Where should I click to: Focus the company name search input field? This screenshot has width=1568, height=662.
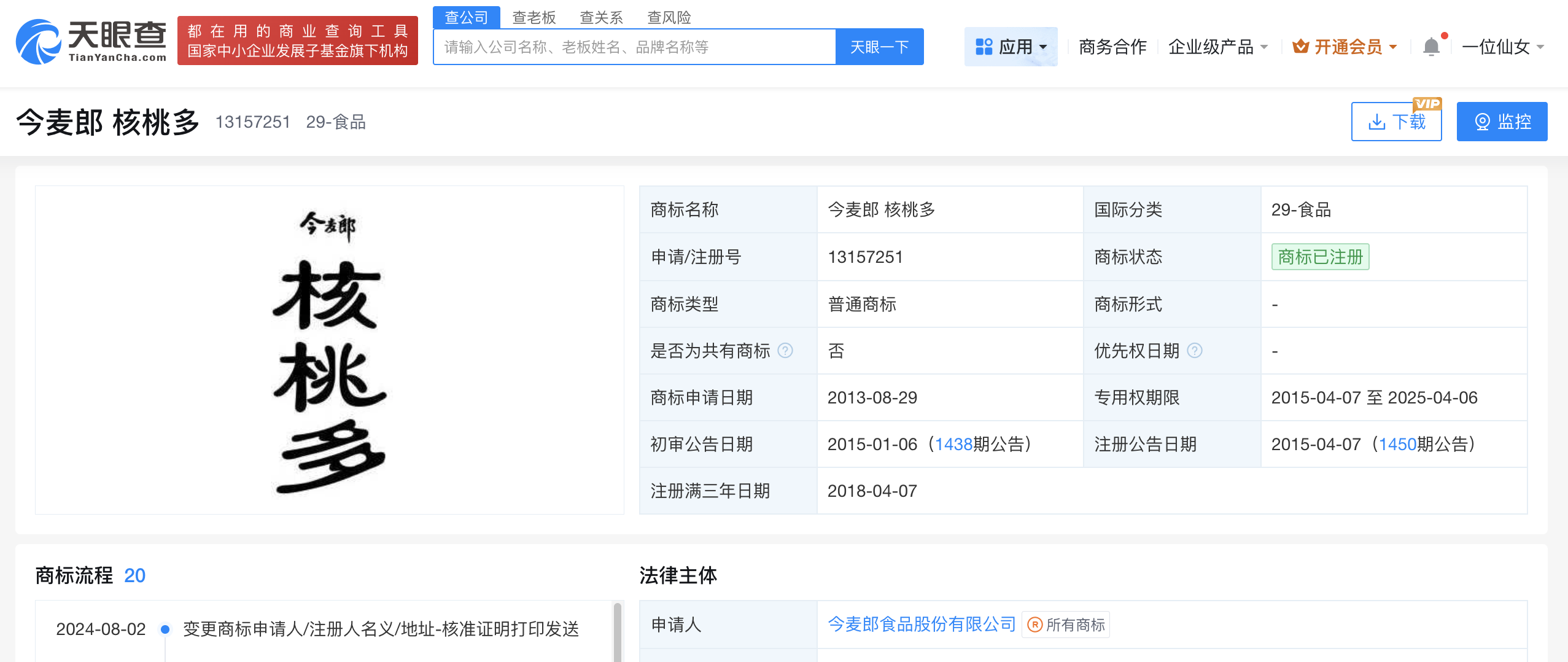point(634,47)
